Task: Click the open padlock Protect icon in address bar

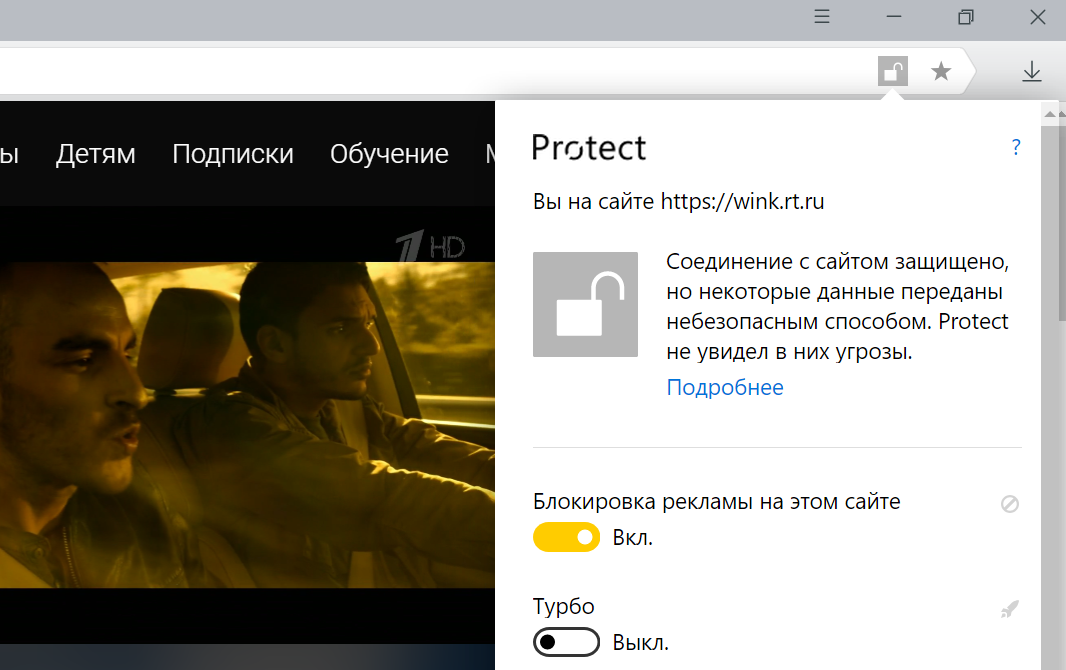Action: click(893, 71)
